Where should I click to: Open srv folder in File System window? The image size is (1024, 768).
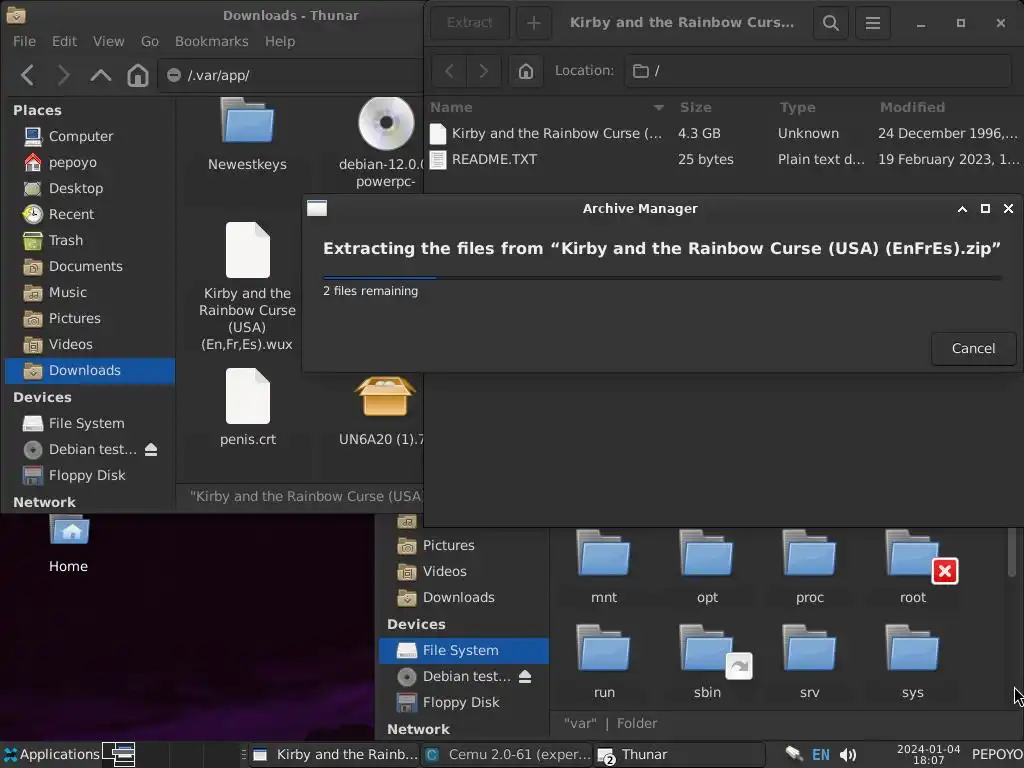click(810, 662)
